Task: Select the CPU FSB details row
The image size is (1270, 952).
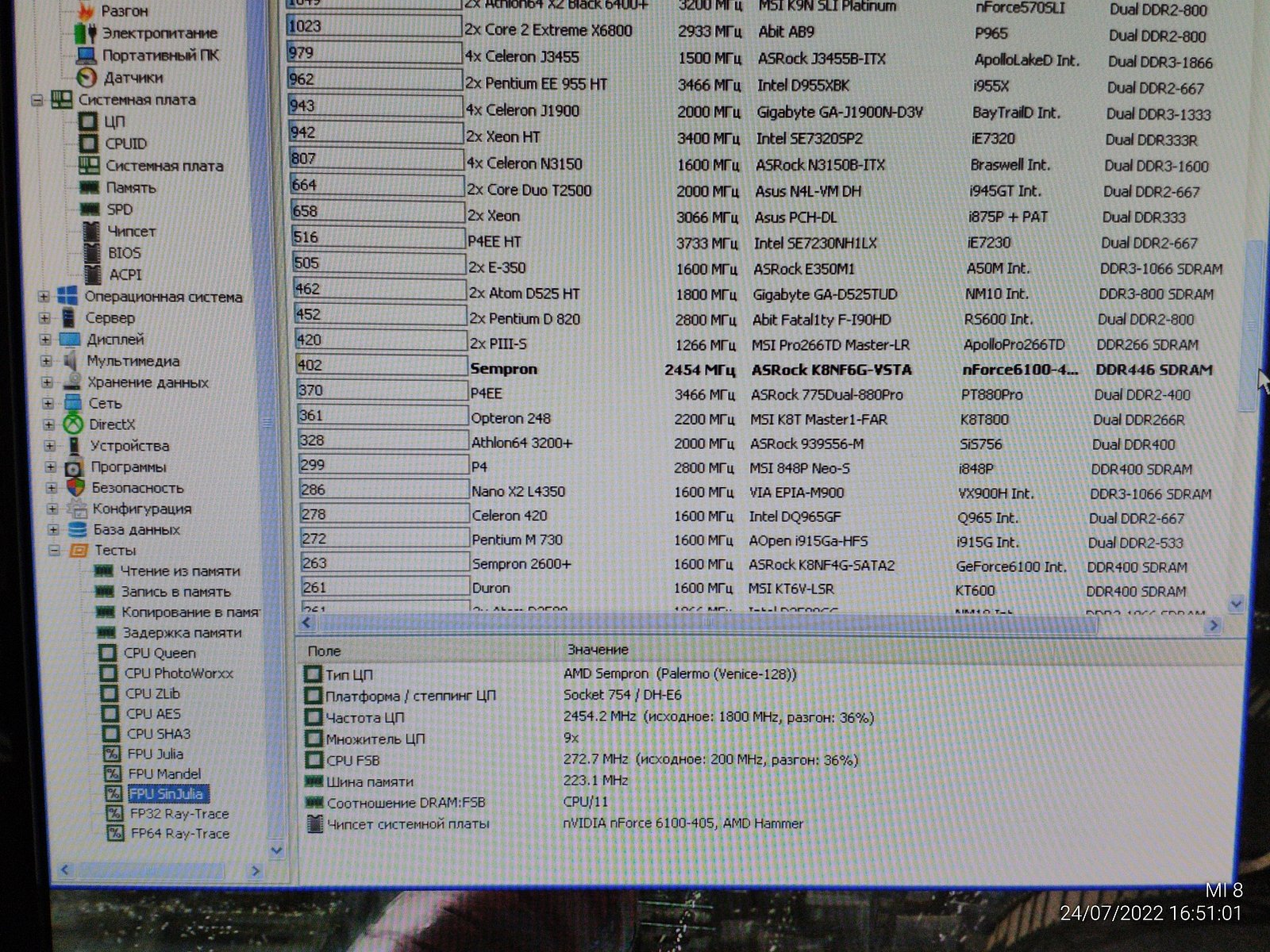Action: coord(582,760)
